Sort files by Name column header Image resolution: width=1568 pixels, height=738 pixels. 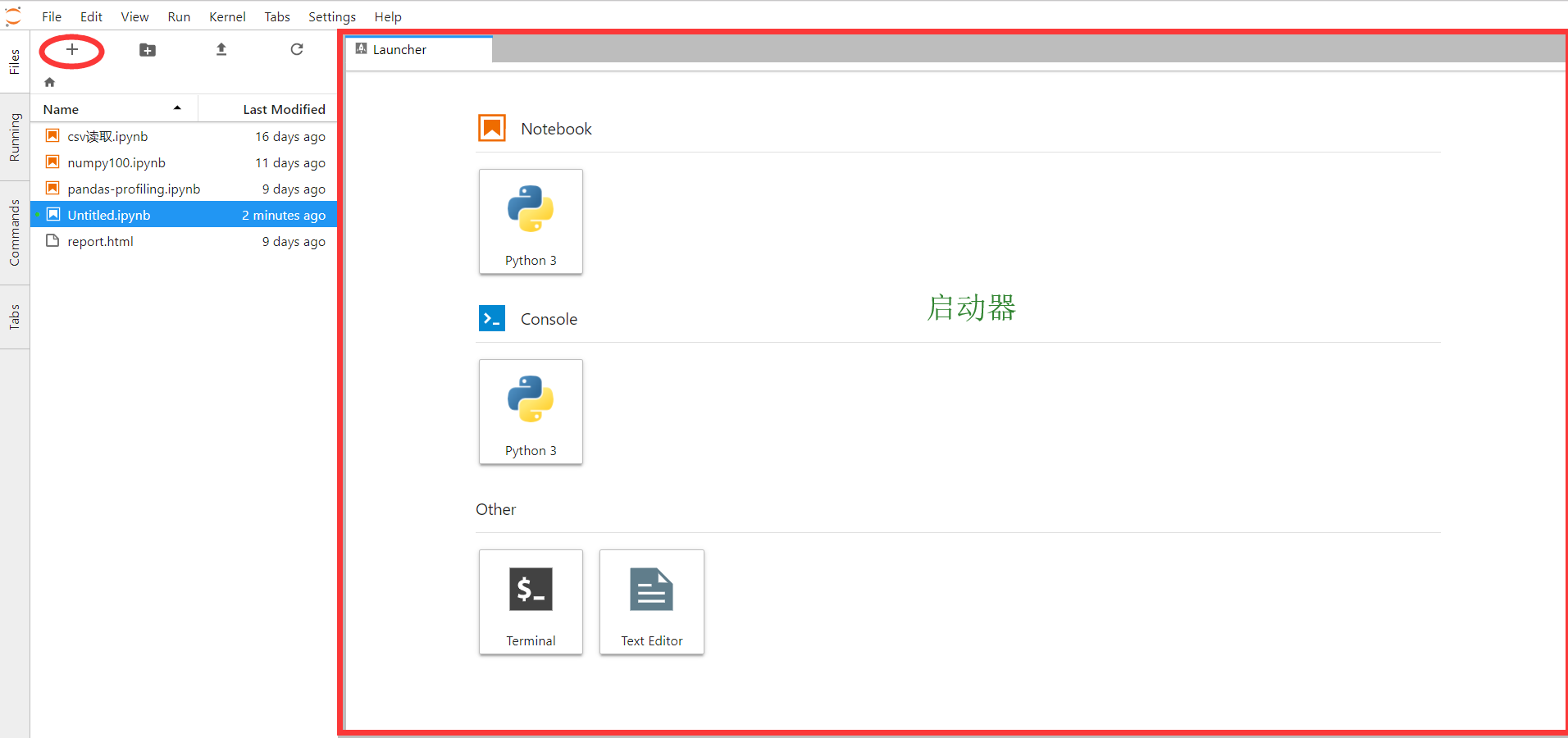114,109
